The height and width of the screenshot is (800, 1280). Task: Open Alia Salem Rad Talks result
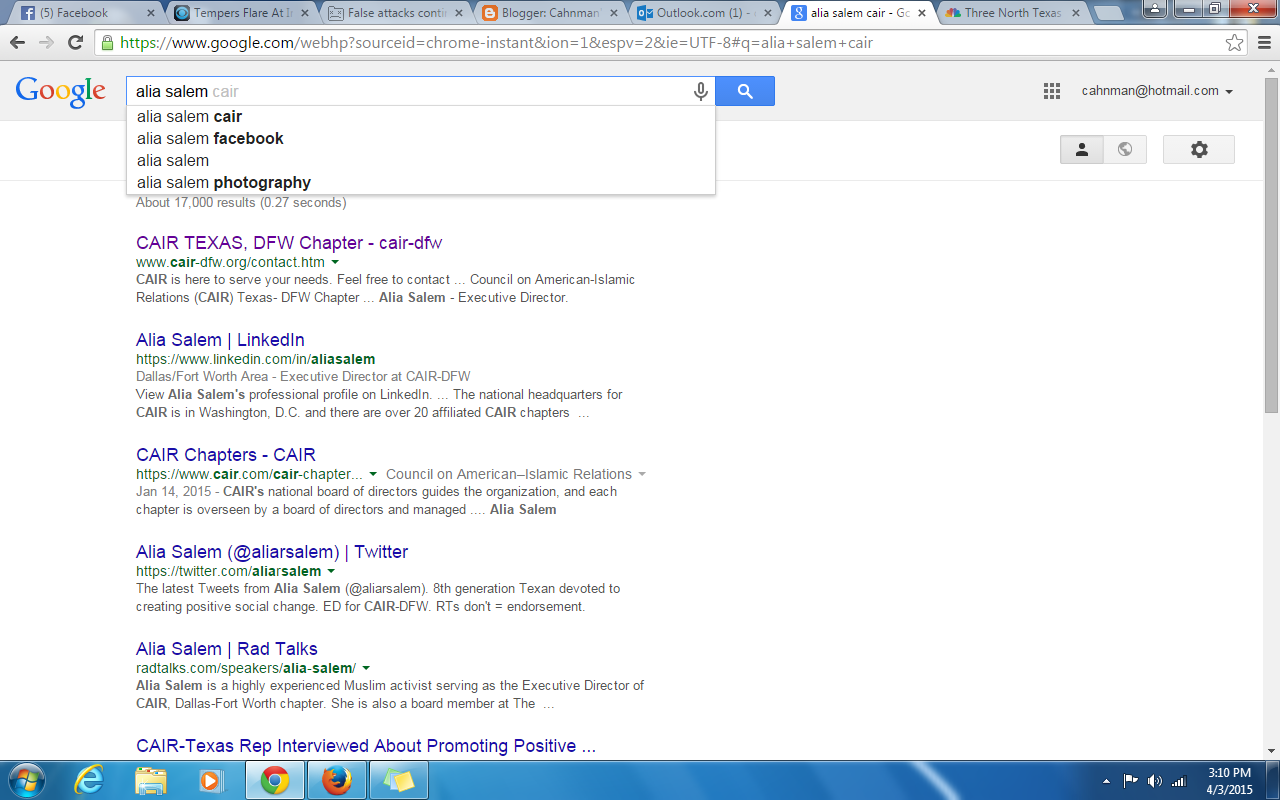pos(227,649)
